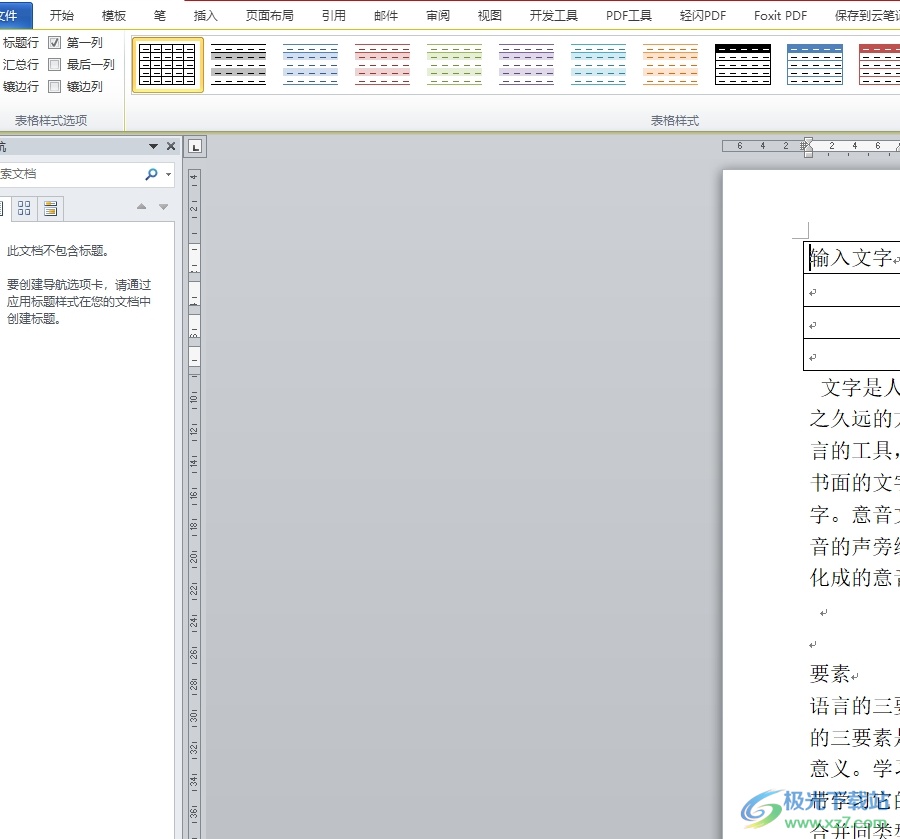Choose the orange light shading table style
900x839 pixels.
(x=670, y=65)
